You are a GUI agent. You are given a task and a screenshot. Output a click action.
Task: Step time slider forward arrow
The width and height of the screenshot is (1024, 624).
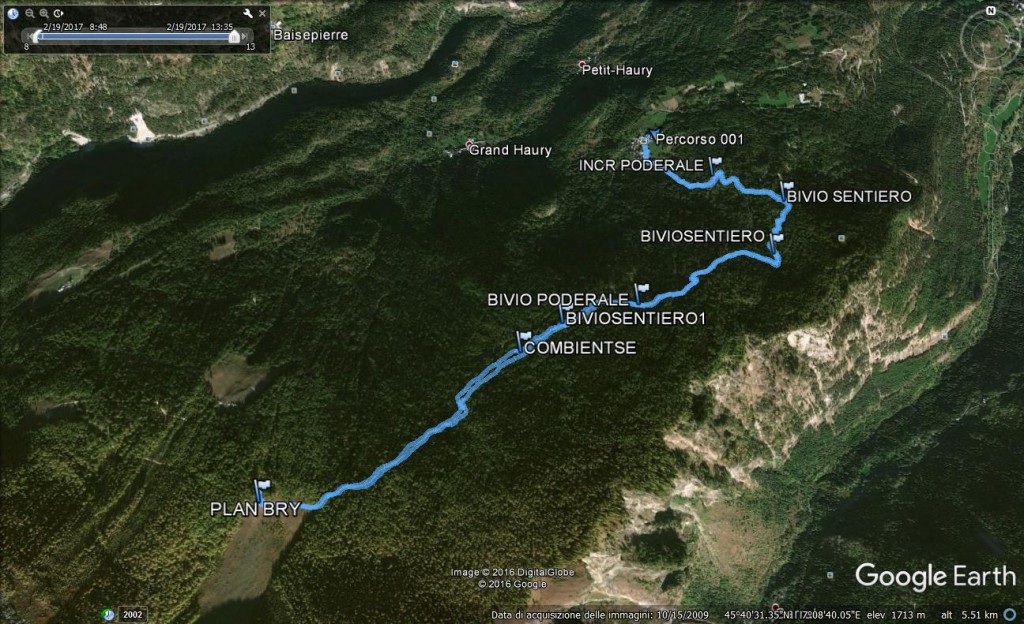245,37
